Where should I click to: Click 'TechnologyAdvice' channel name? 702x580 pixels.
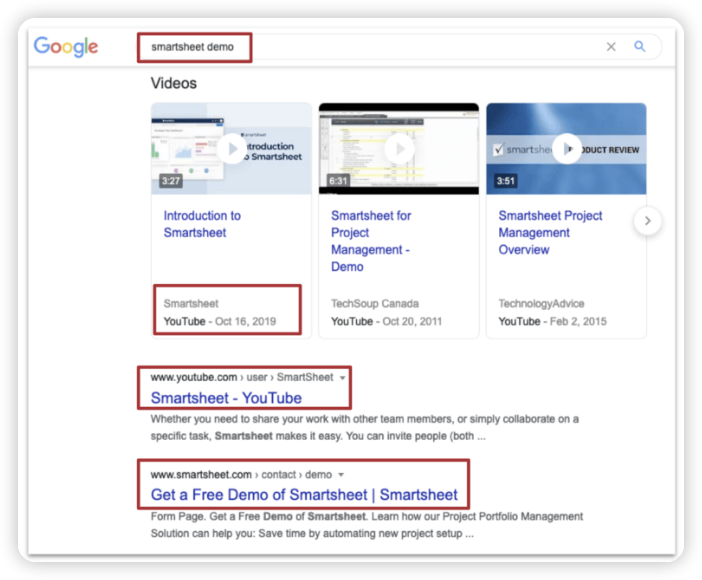541,303
